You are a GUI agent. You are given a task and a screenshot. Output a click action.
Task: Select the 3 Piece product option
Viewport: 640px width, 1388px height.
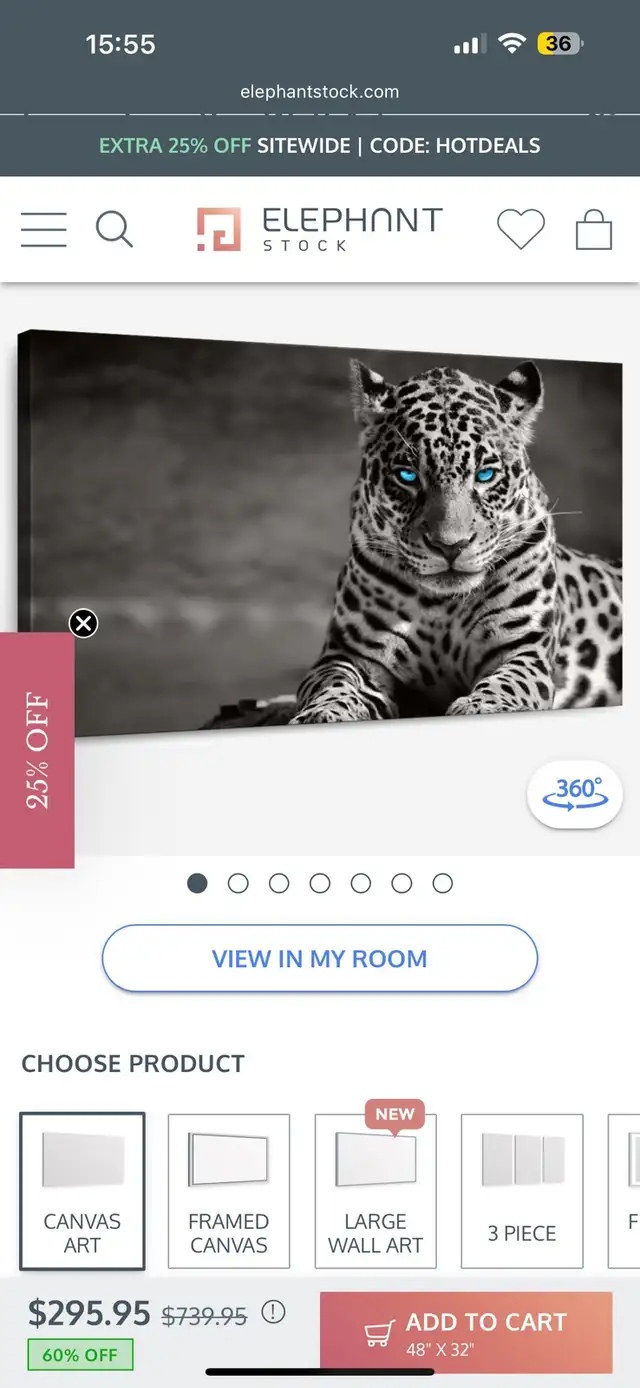522,1191
